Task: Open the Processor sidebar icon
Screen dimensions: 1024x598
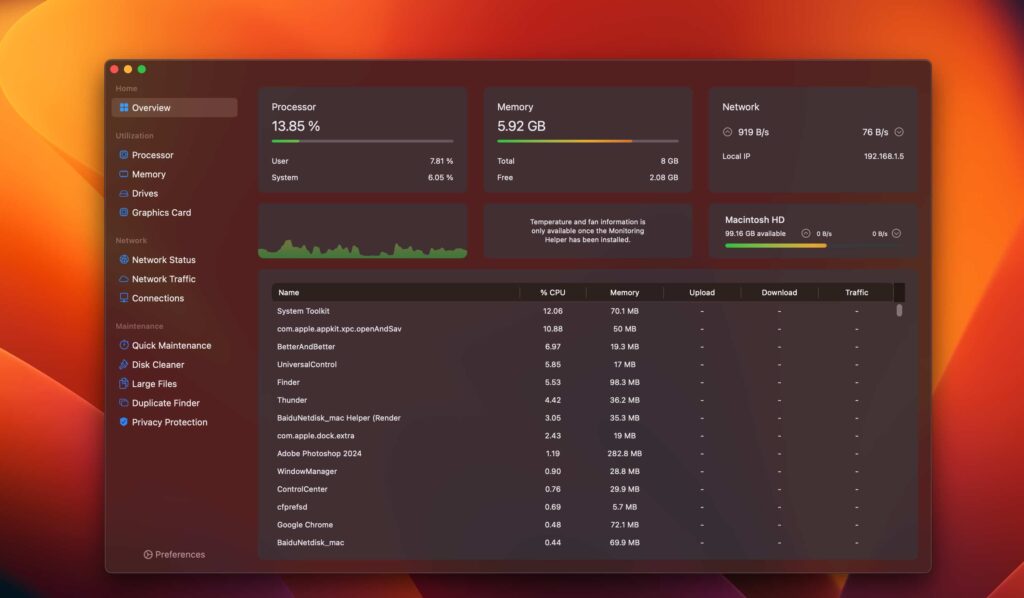Action: [124, 155]
